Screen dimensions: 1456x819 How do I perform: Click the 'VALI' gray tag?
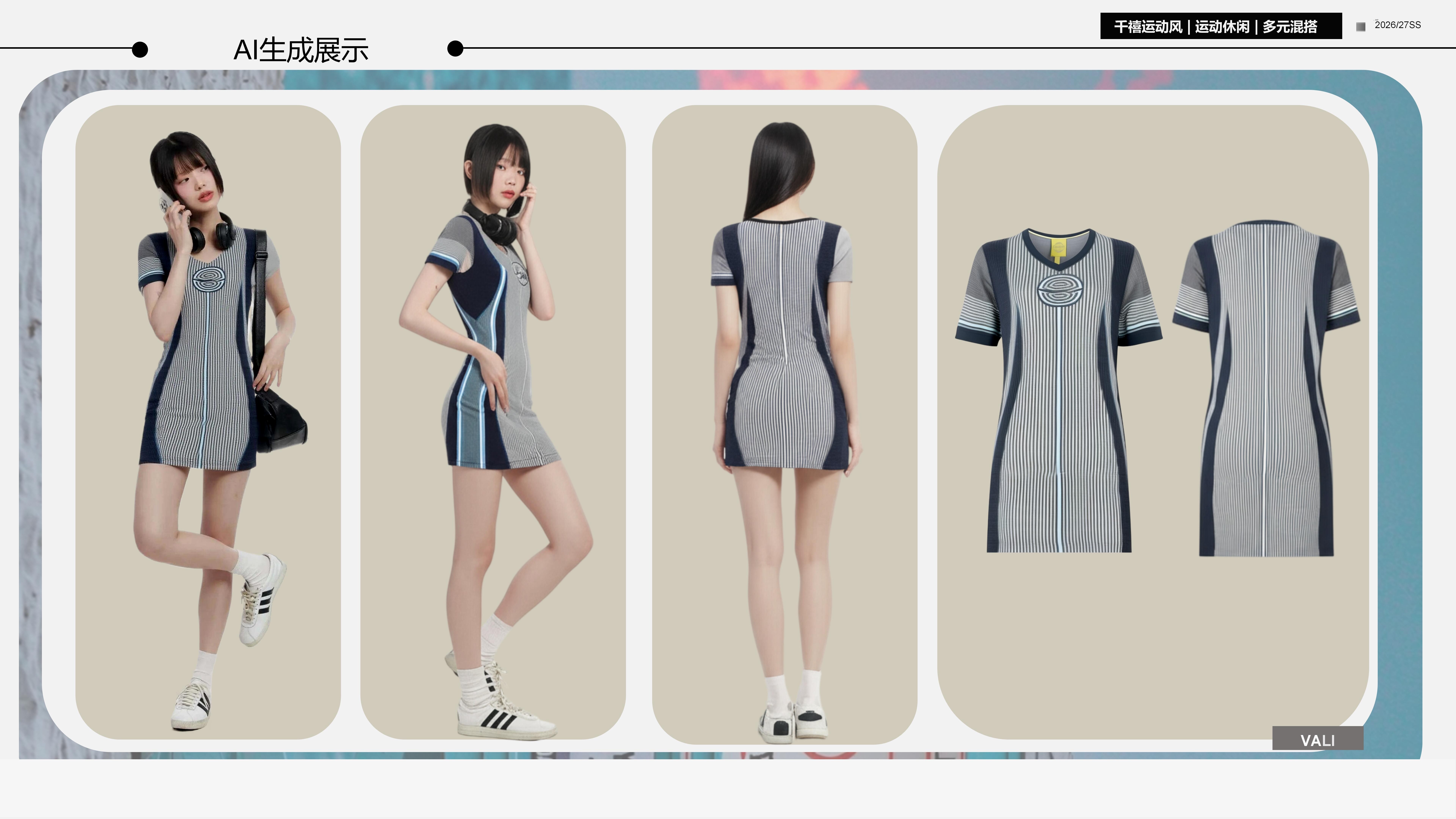click(x=1318, y=738)
